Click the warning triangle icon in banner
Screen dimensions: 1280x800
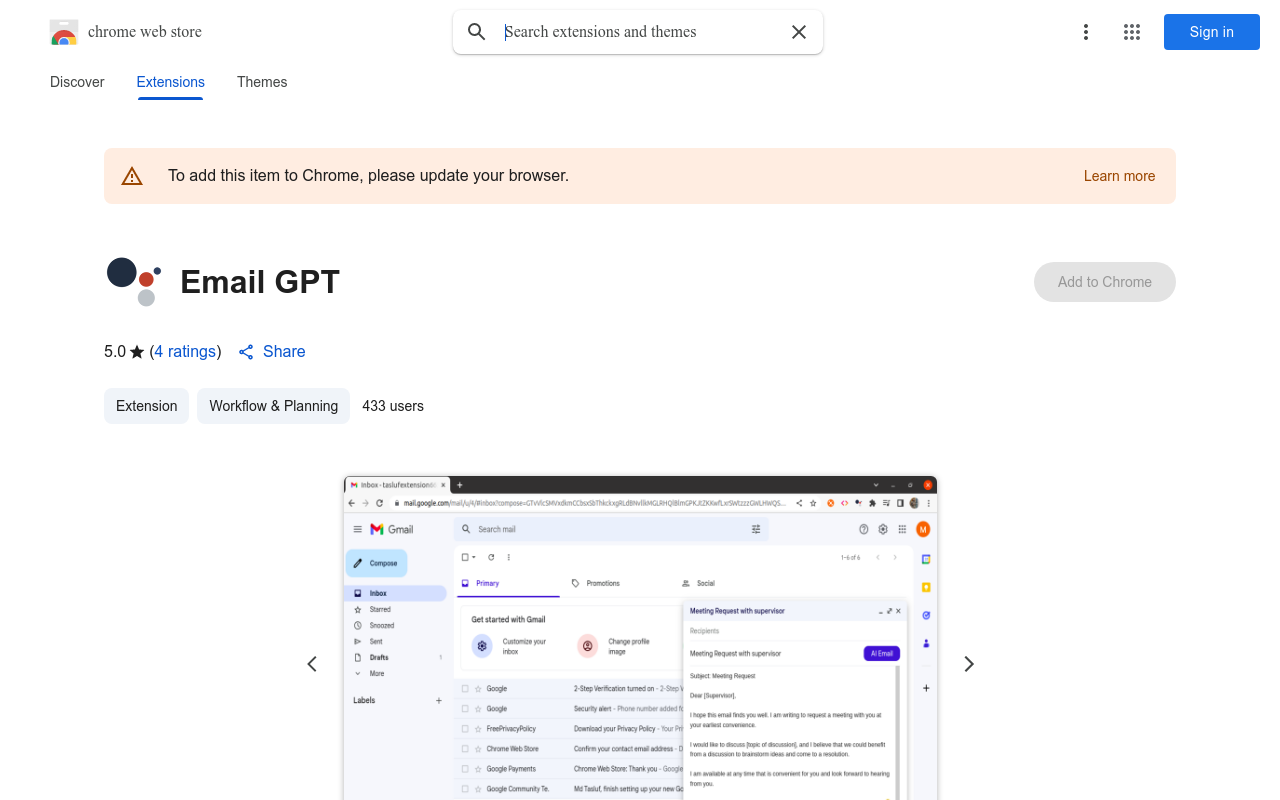tap(132, 176)
